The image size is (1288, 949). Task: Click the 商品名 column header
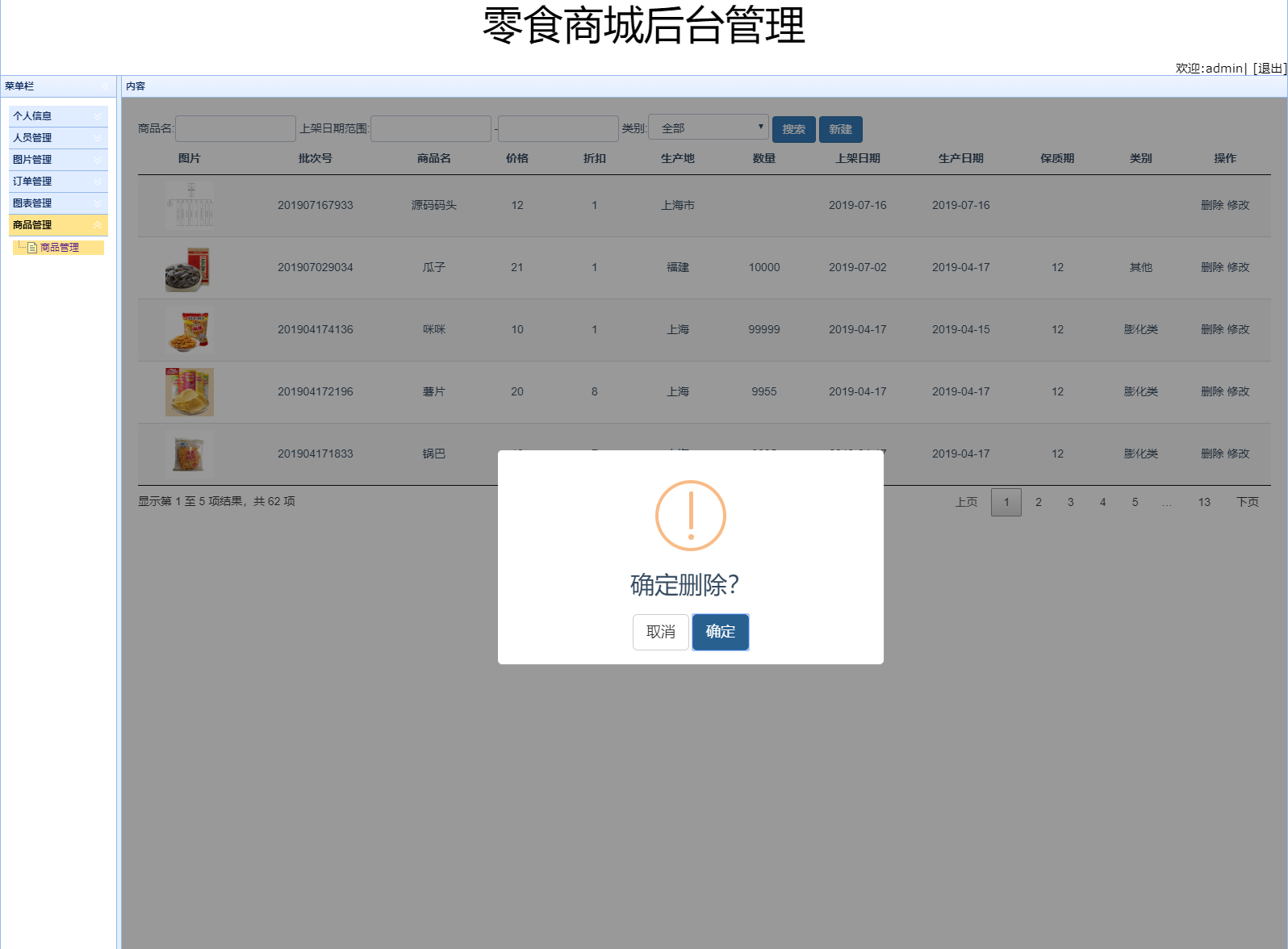coord(434,158)
